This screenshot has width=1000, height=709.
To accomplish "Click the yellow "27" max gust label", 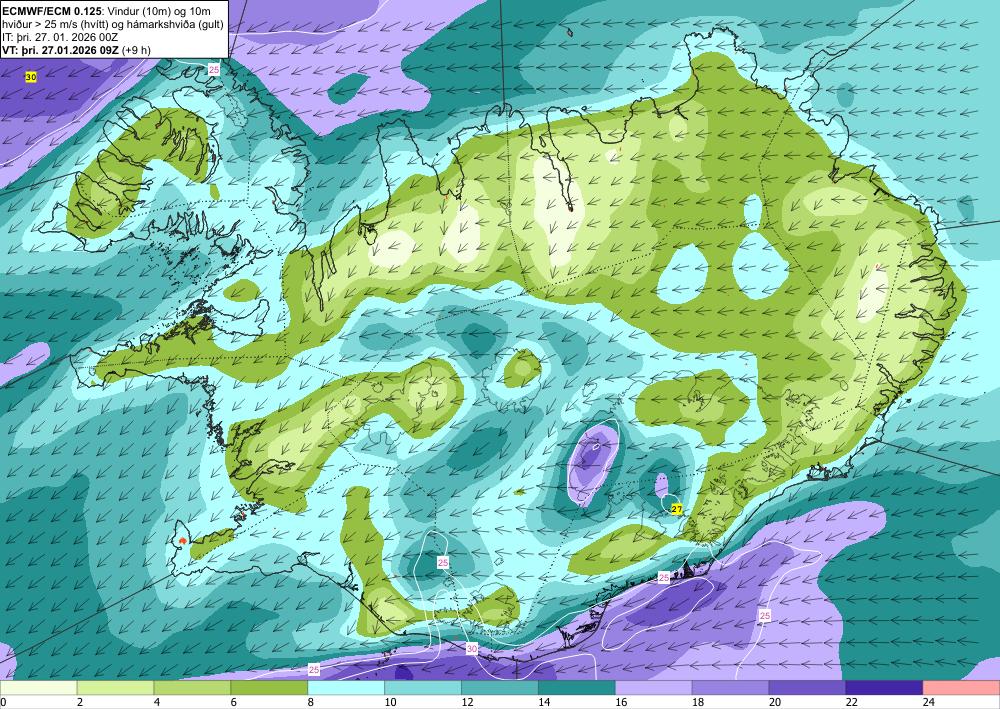I will click(x=677, y=509).
